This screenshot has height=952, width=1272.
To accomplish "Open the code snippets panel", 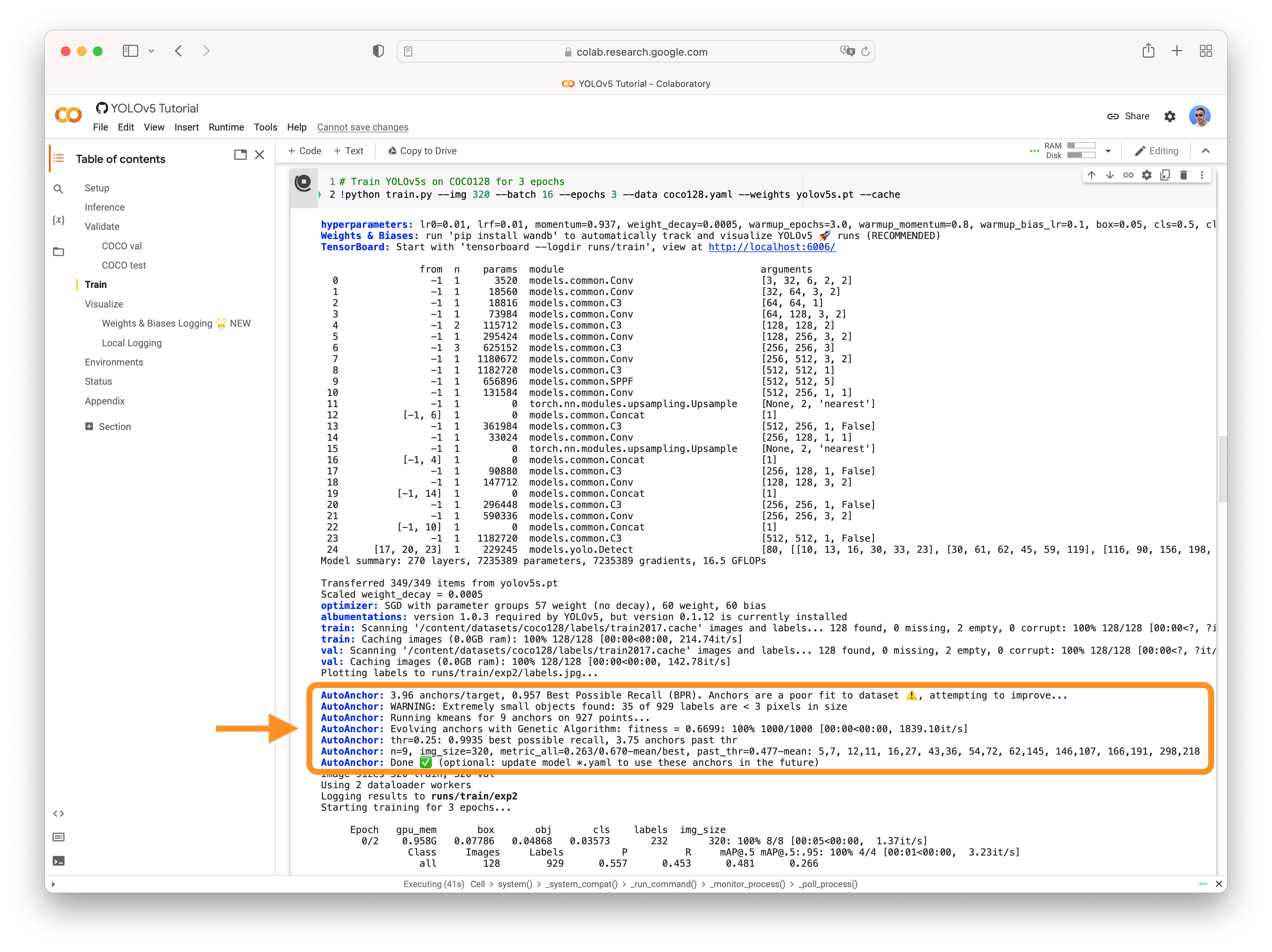I will coord(58,813).
